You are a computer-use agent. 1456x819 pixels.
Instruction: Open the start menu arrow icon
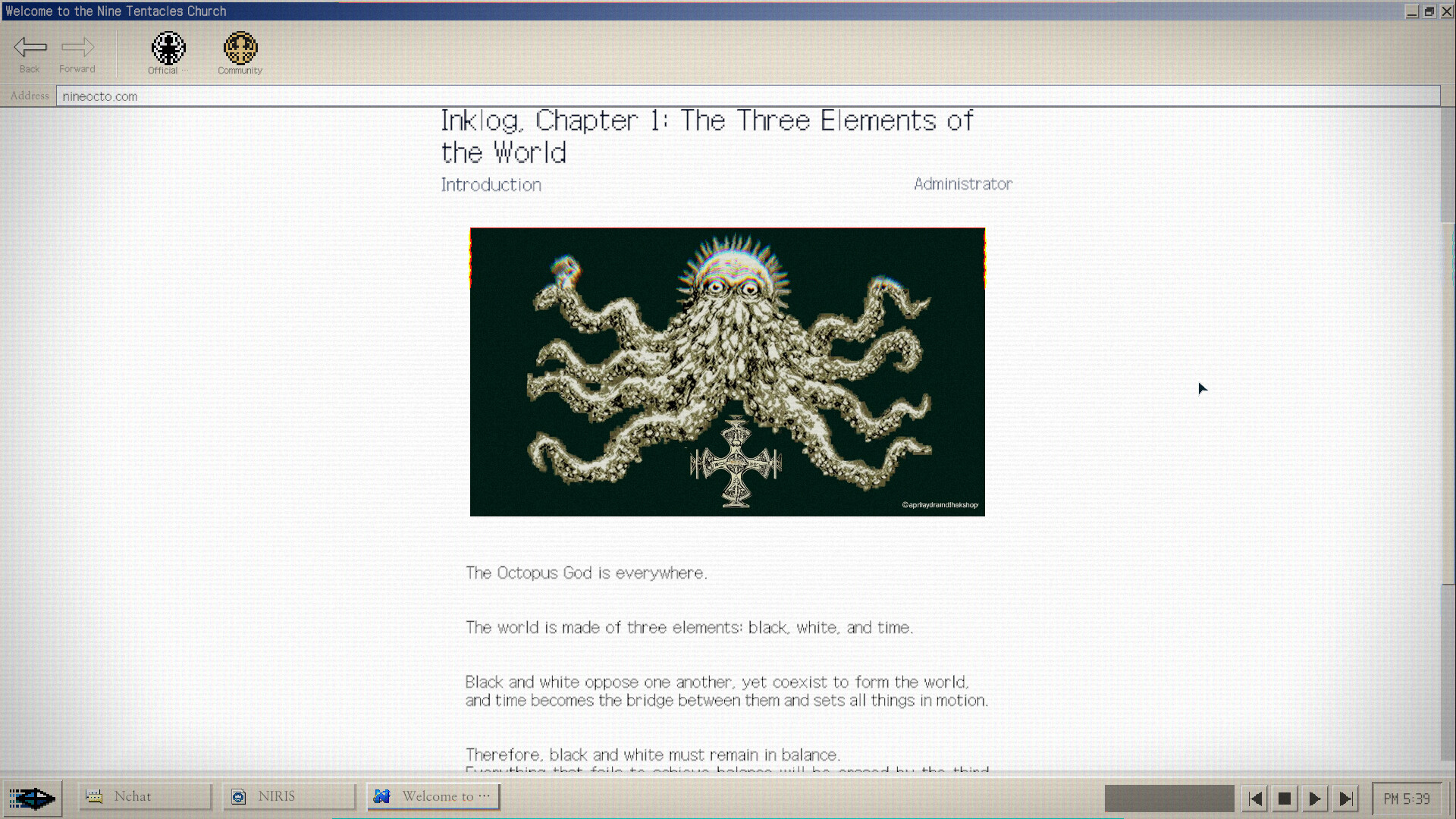coord(32,798)
